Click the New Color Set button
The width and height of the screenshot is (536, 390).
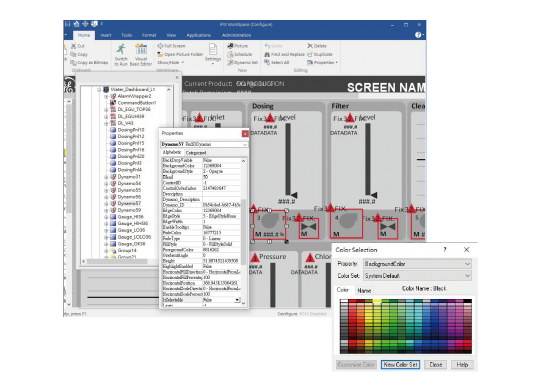pos(400,365)
